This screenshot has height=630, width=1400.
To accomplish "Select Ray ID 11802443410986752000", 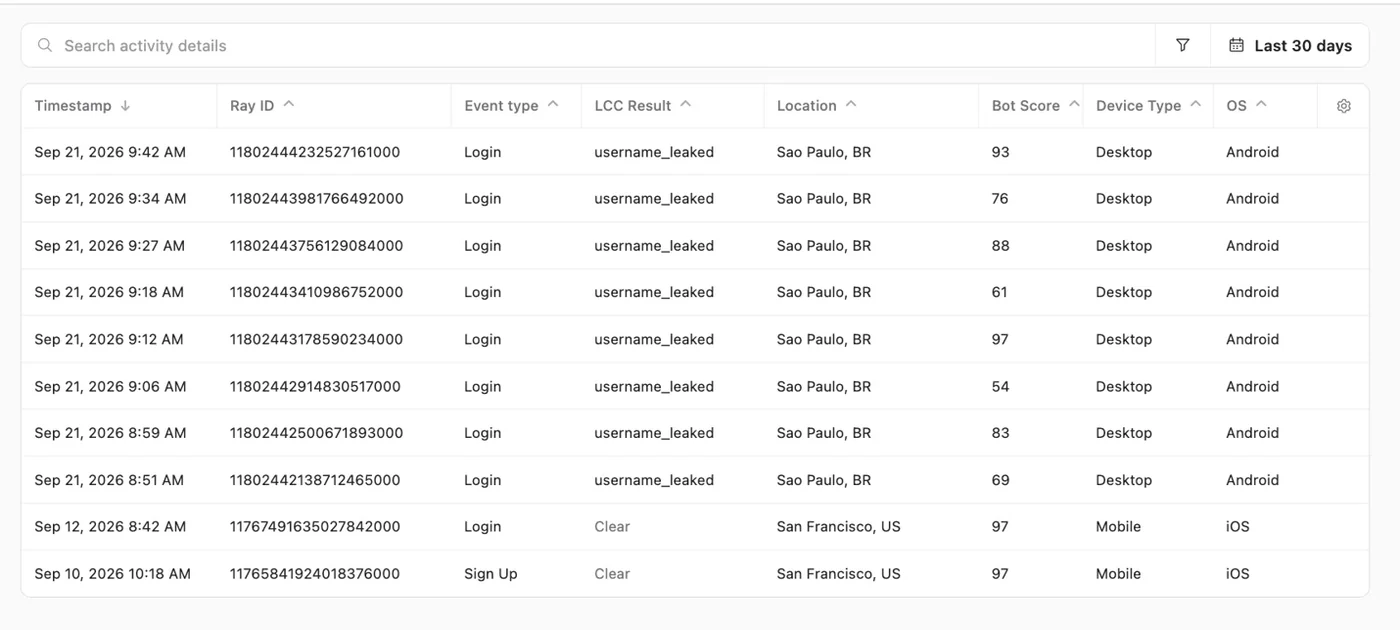I will pyautogui.click(x=317, y=292).
